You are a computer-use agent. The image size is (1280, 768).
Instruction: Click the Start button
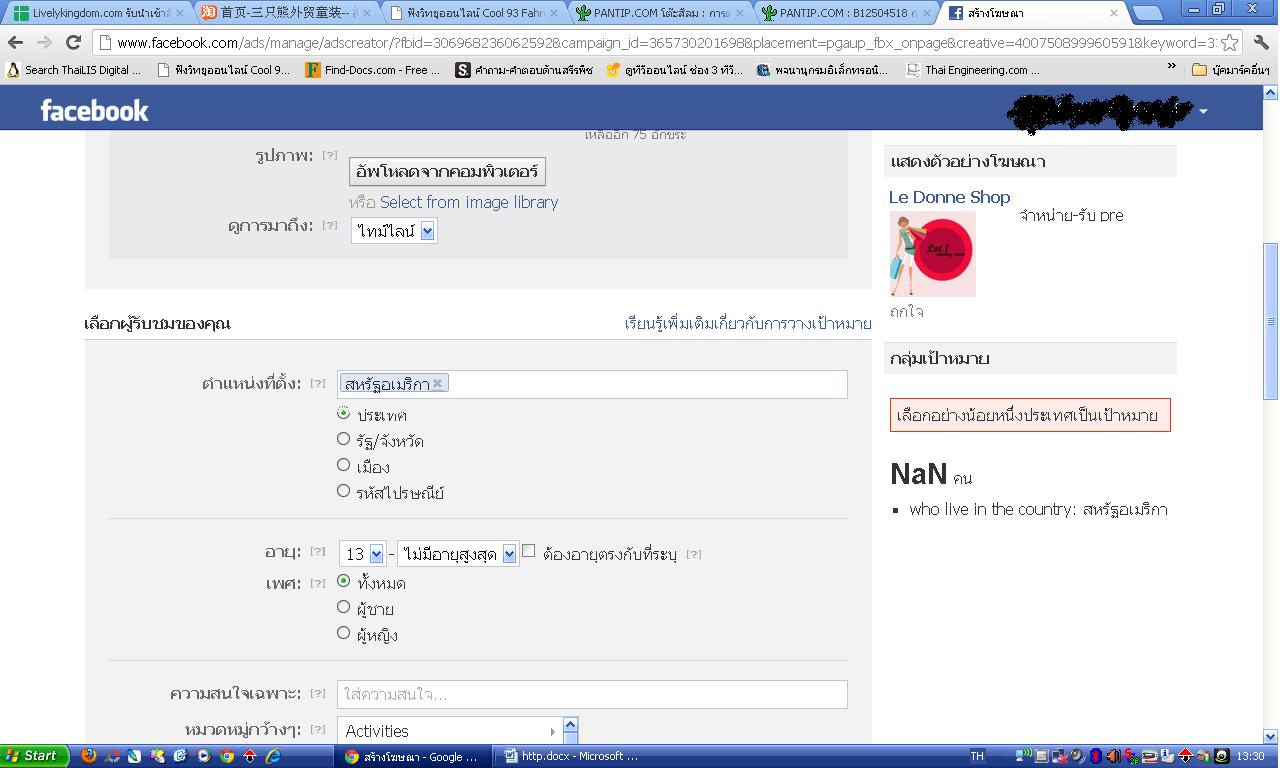34,756
